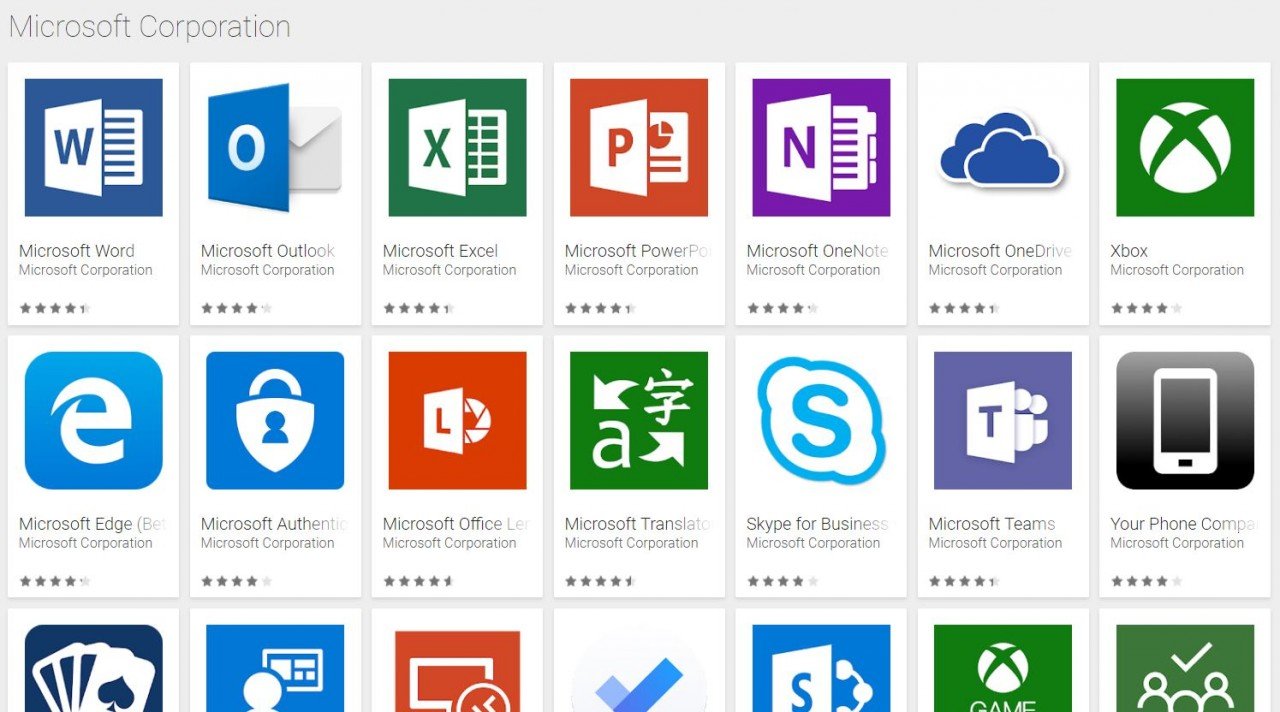Select the 'Microsoft Office Lens' title
This screenshot has height=712, width=1280.
[457, 524]
